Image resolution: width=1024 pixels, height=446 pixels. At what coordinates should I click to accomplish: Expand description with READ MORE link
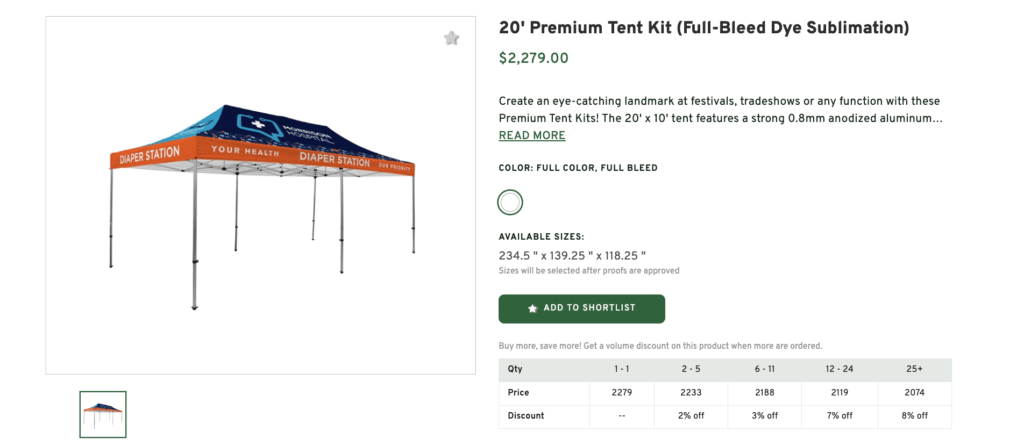point(531,136)
